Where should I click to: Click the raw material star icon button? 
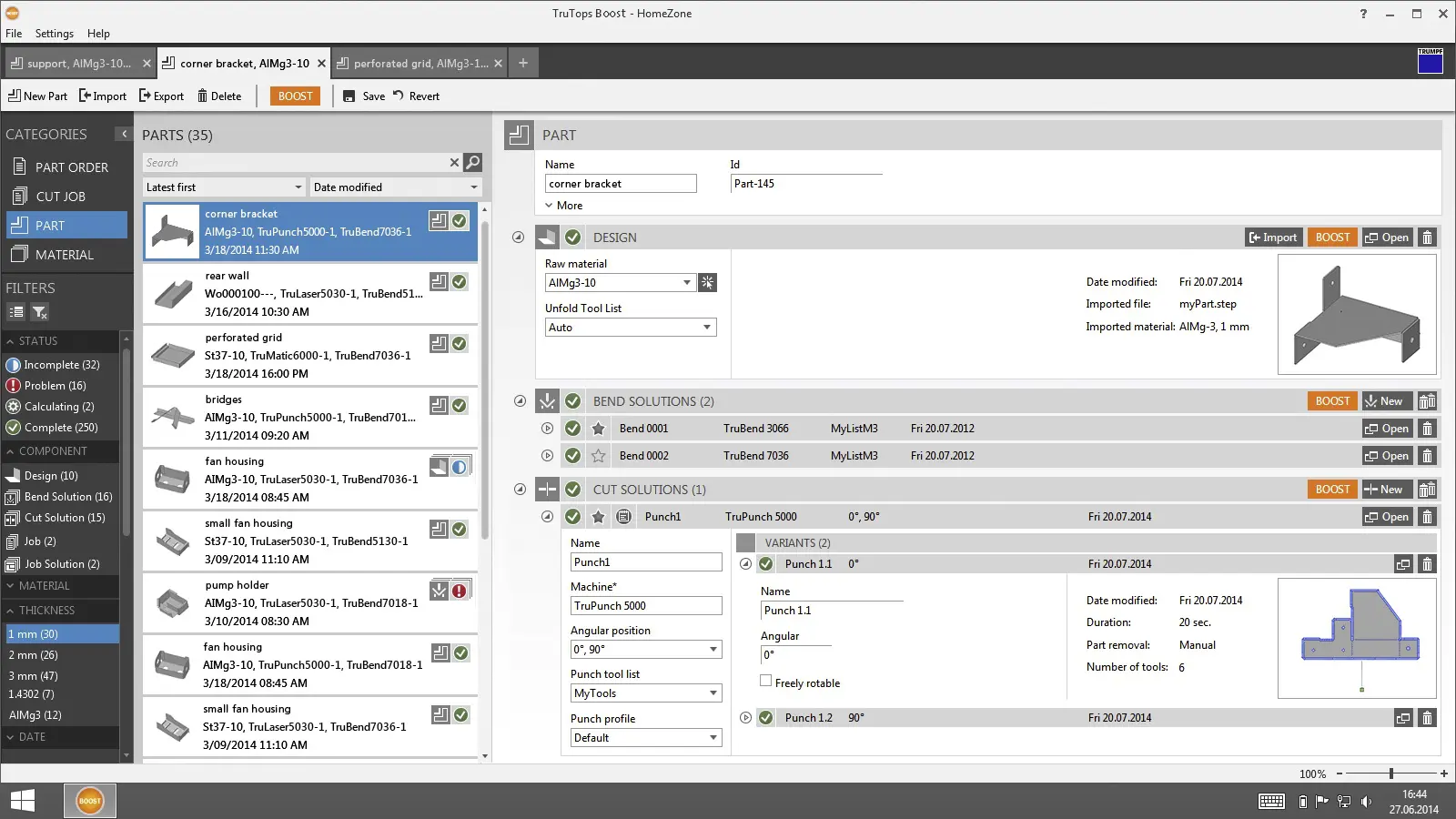coord(707,283)
